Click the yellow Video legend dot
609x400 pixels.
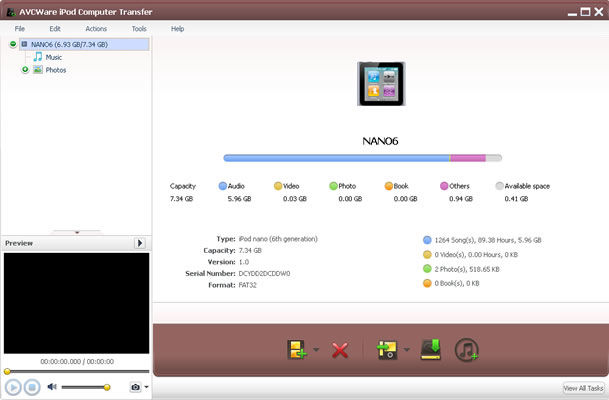click(278, 186)
